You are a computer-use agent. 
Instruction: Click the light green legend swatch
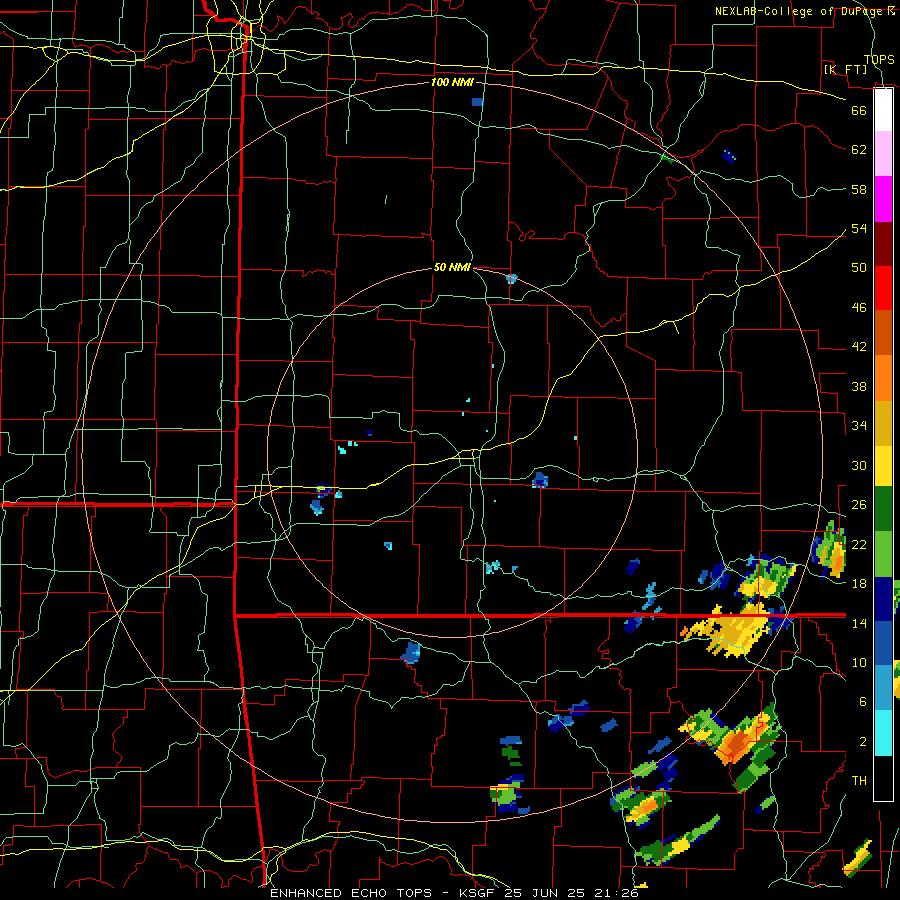(883, 554)
